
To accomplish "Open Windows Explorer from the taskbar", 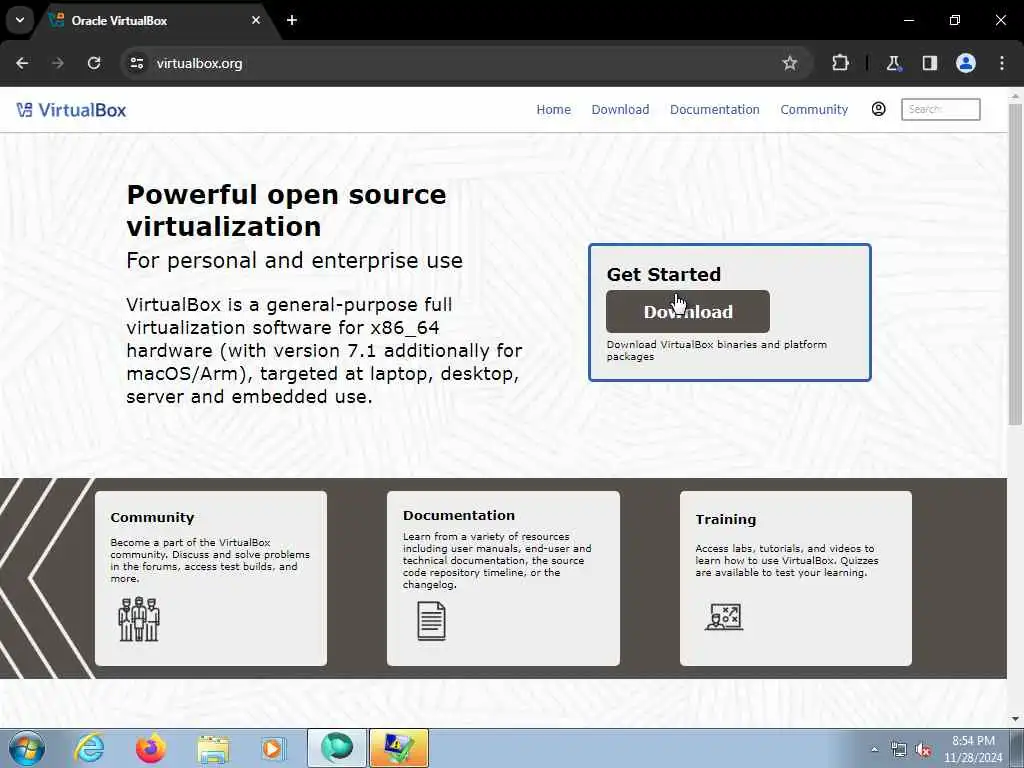I will [213, 749].
